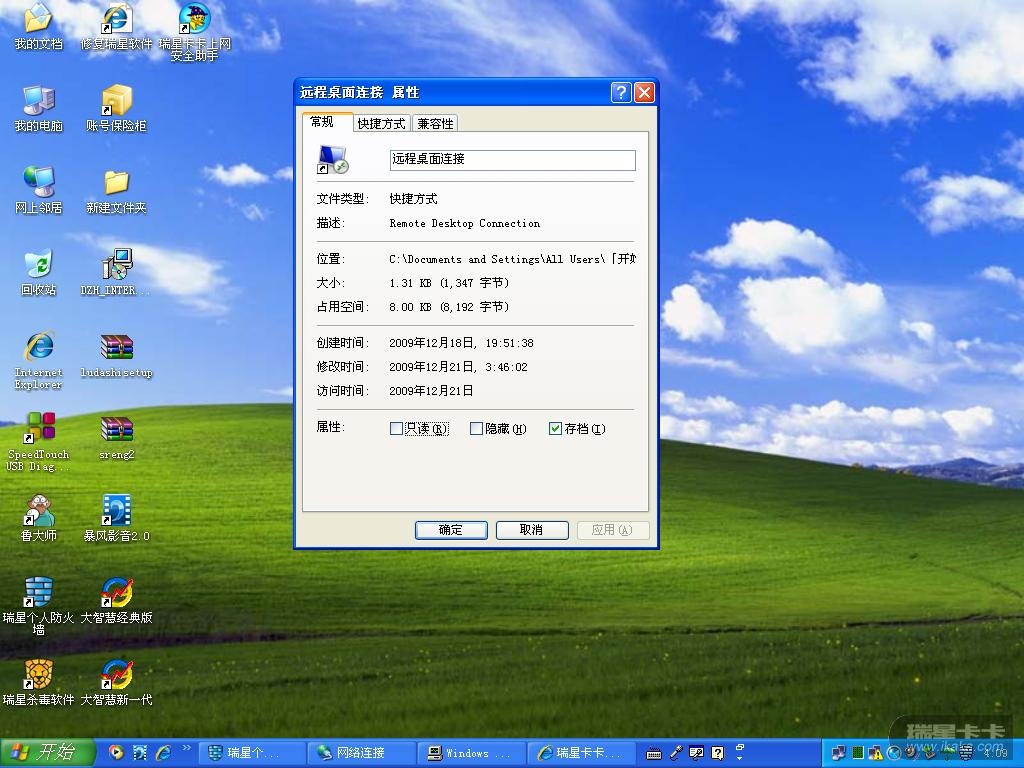Screen dimensions: 1024x768
Task: Select the 瑞星个人防火墙 desktop icon
Action: coord(38,593)
